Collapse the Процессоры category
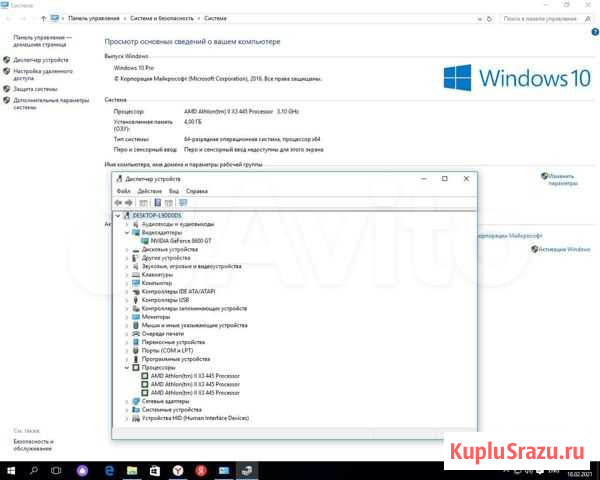The width and height of the screenshot is (600, 480). (x=127, y=368)
